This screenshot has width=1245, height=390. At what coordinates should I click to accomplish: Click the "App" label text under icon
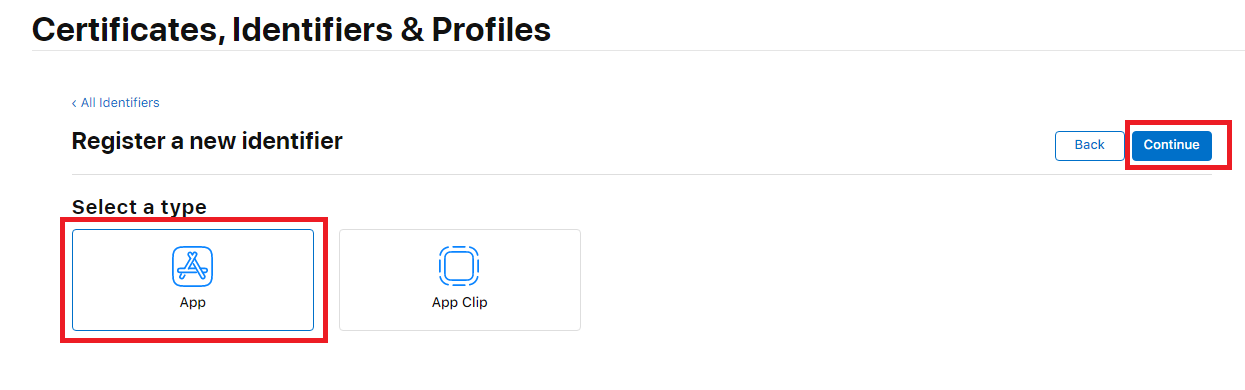pos(193,302)
